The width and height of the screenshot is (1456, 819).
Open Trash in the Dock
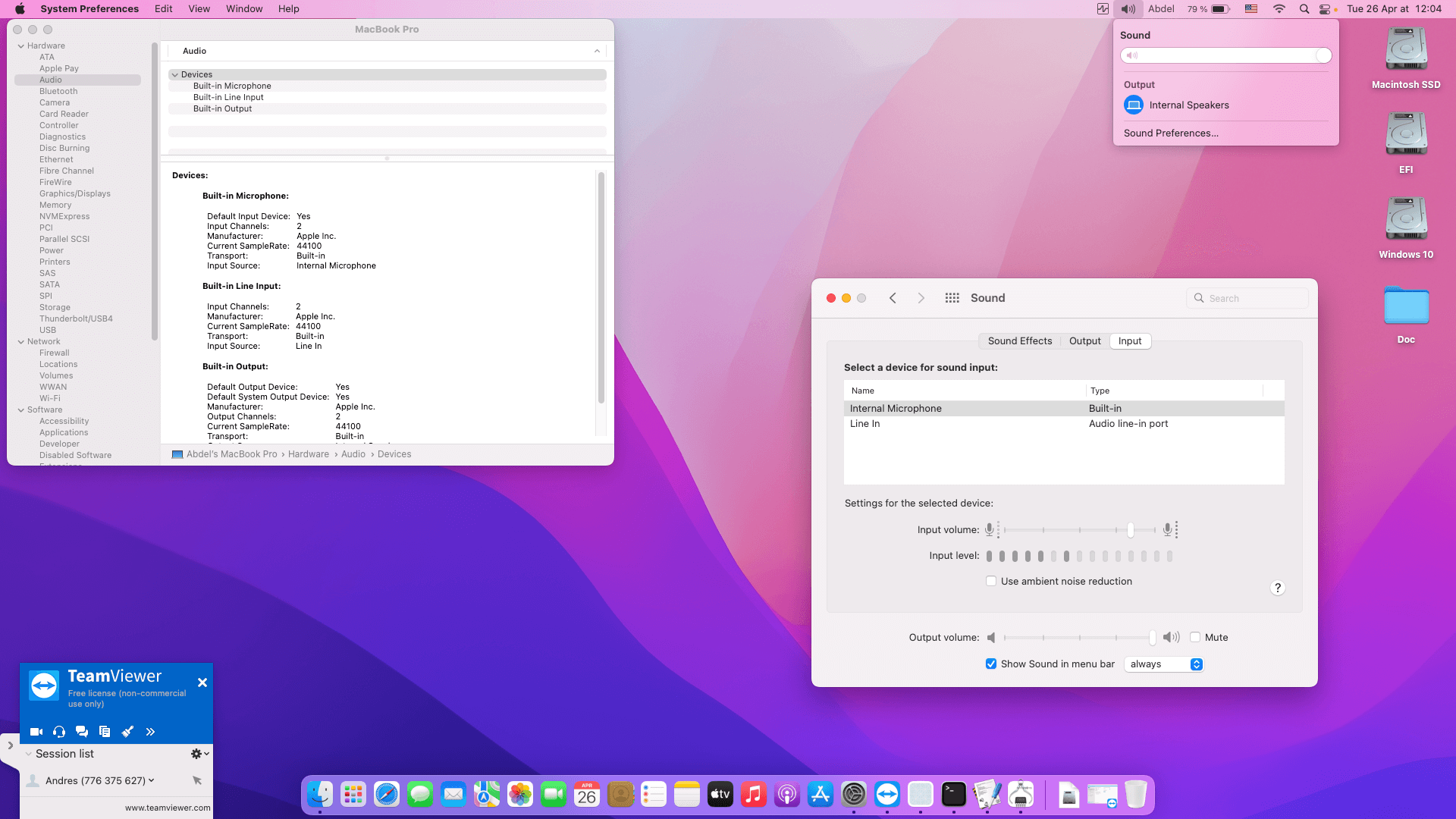pos(1136,794)
